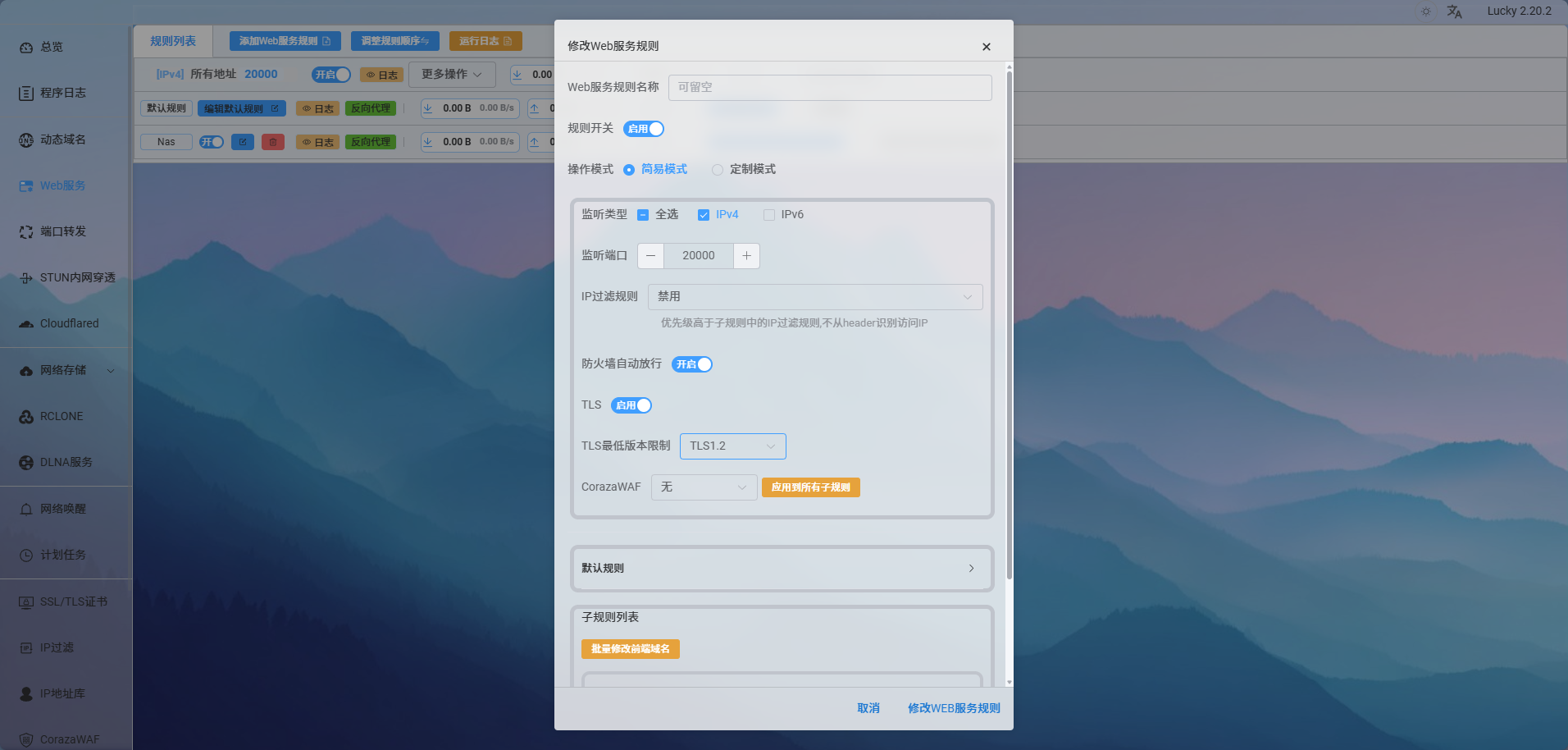
Task: Open Cloudflared from the sidebar
Action: click(69, 323)
